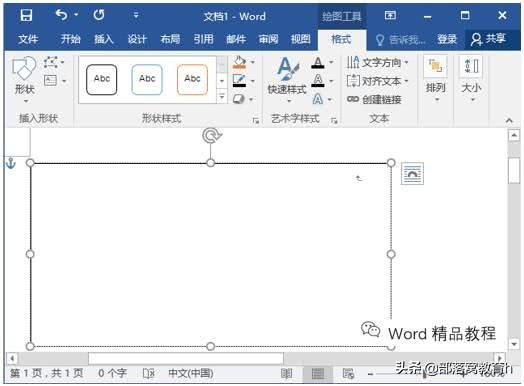Viewport: 524px width, 386px height.
Task: Click the Text Outline A icon
Action: point(318,81)
